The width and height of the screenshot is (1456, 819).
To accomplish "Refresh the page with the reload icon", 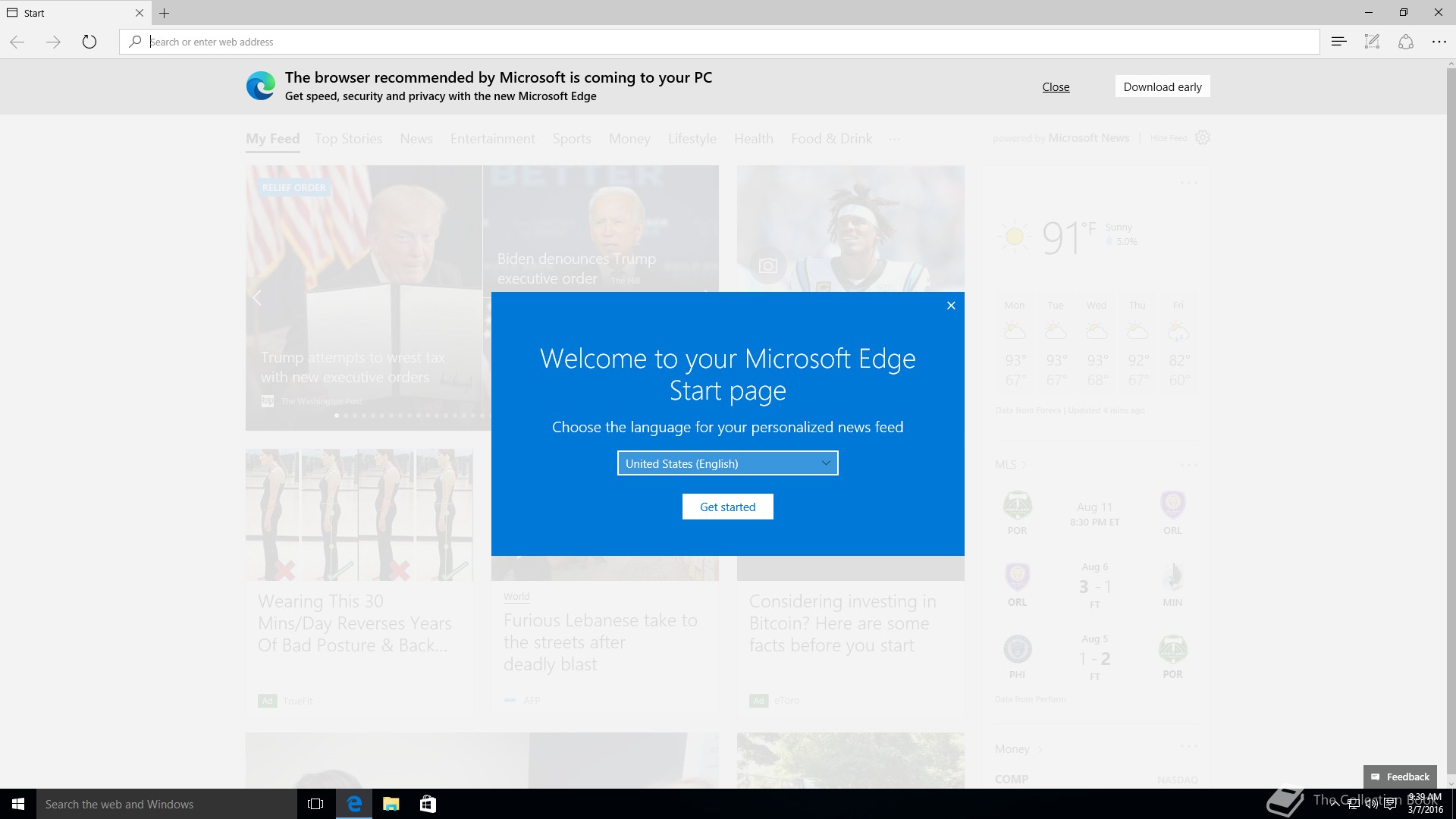I will (89, 42).
